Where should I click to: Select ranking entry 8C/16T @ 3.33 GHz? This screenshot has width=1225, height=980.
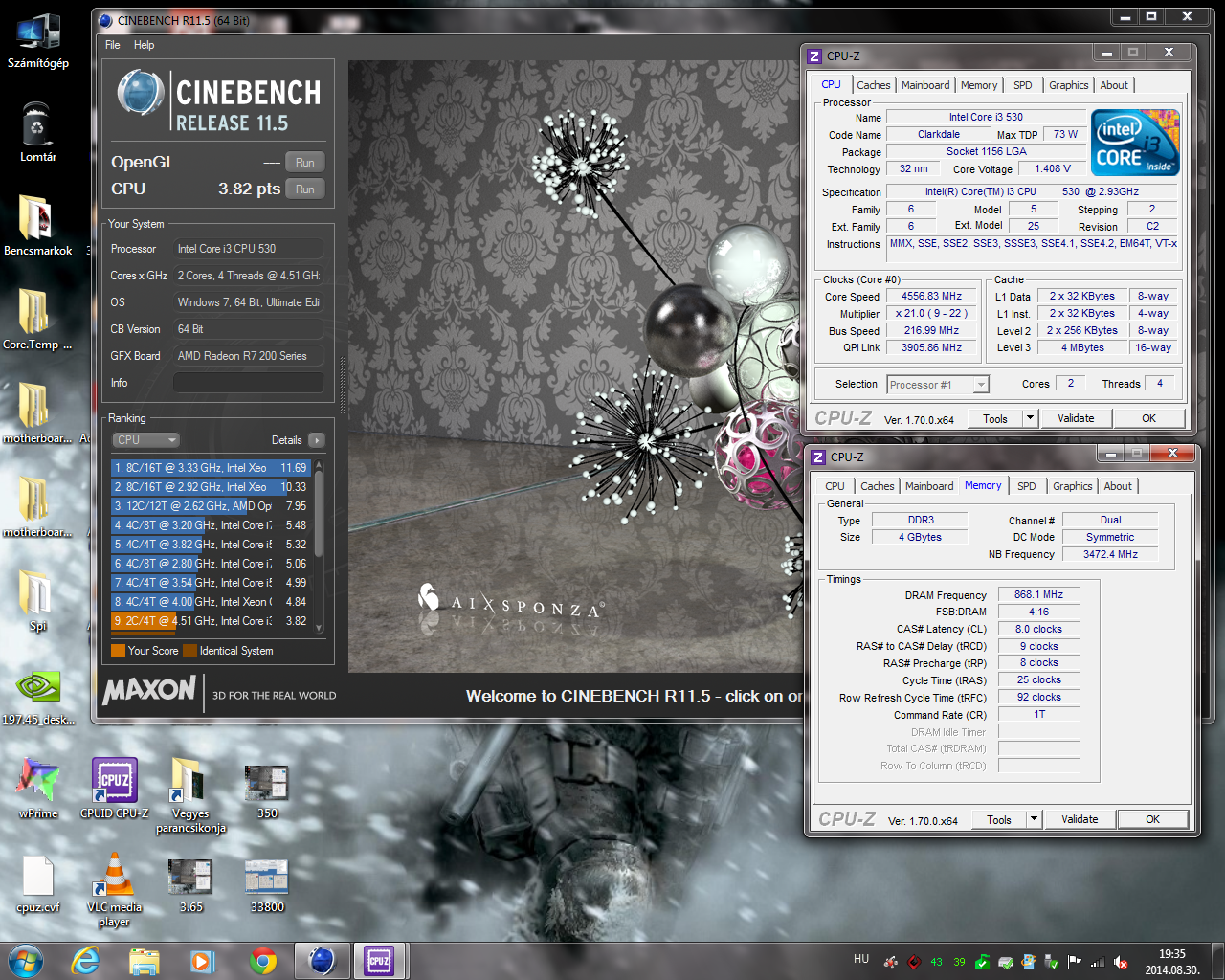click(x=211, y=468)
